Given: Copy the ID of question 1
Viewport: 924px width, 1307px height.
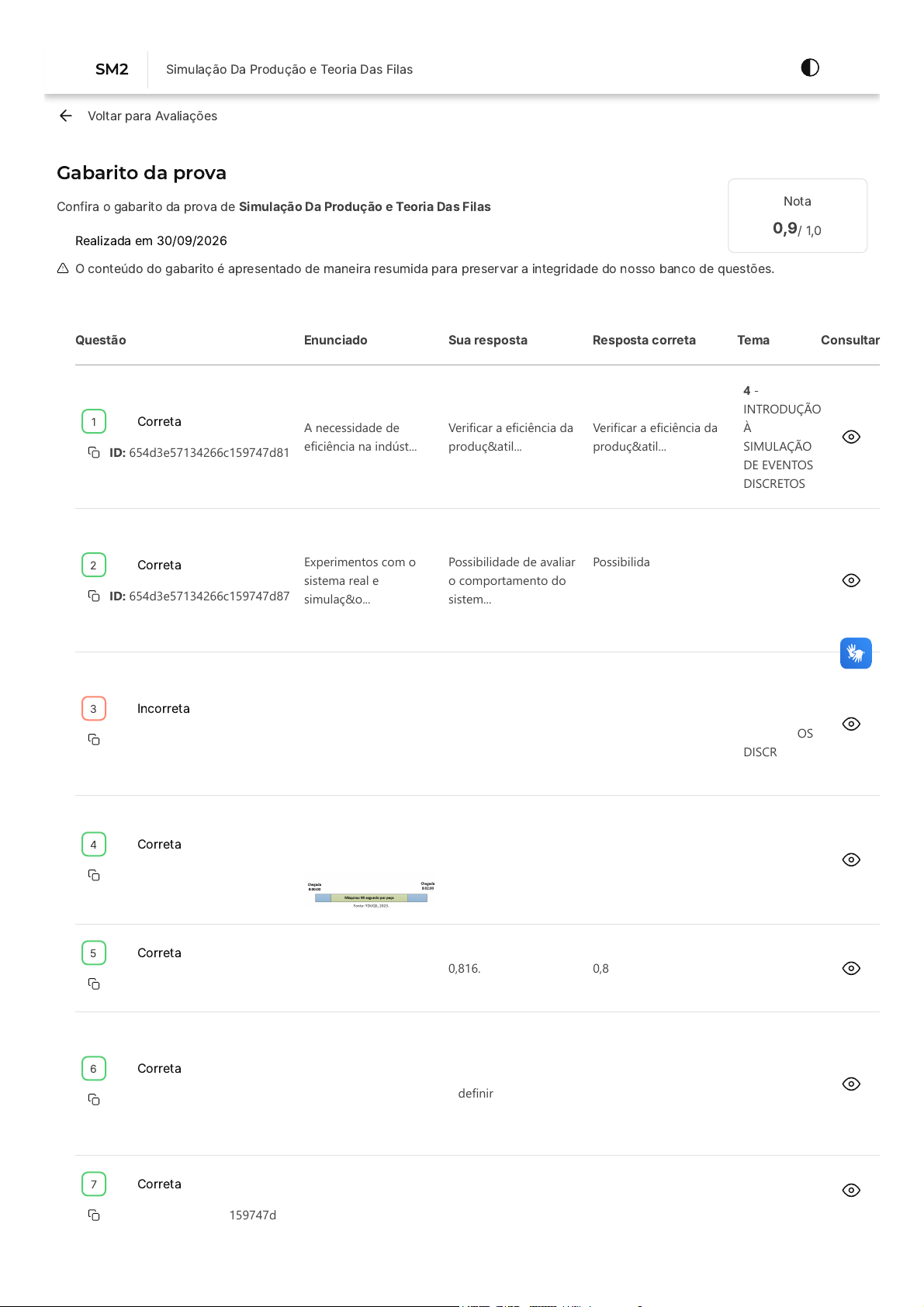Looking at the screenshot, I should [x=94, y=452].
